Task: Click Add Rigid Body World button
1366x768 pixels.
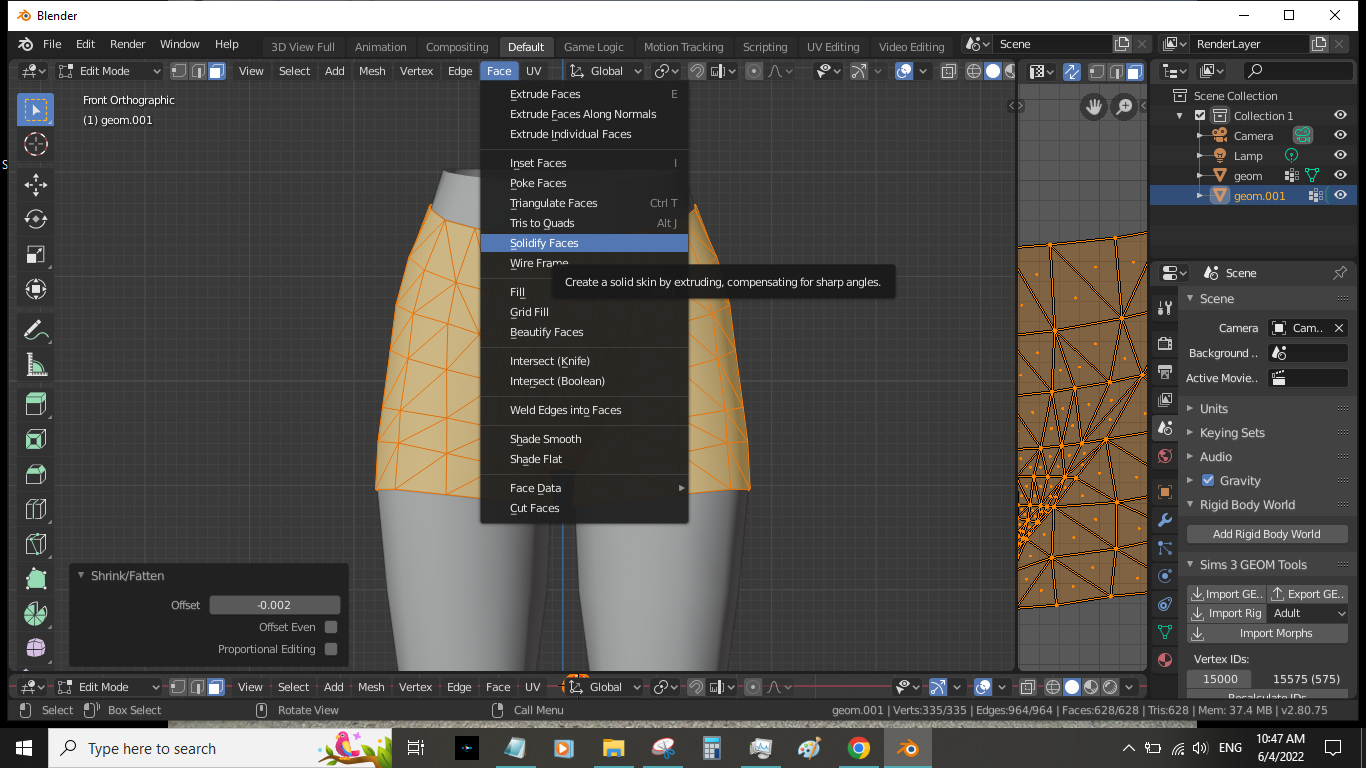Action: 1266,534
